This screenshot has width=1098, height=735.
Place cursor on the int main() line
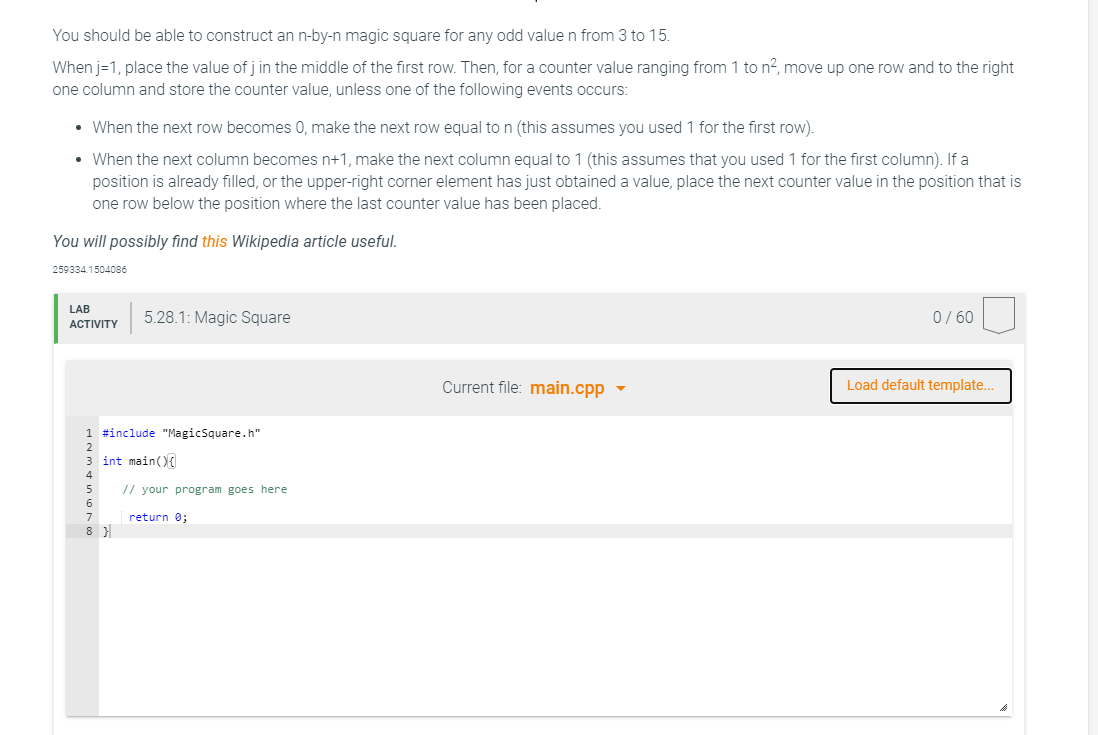click(139, 461)
